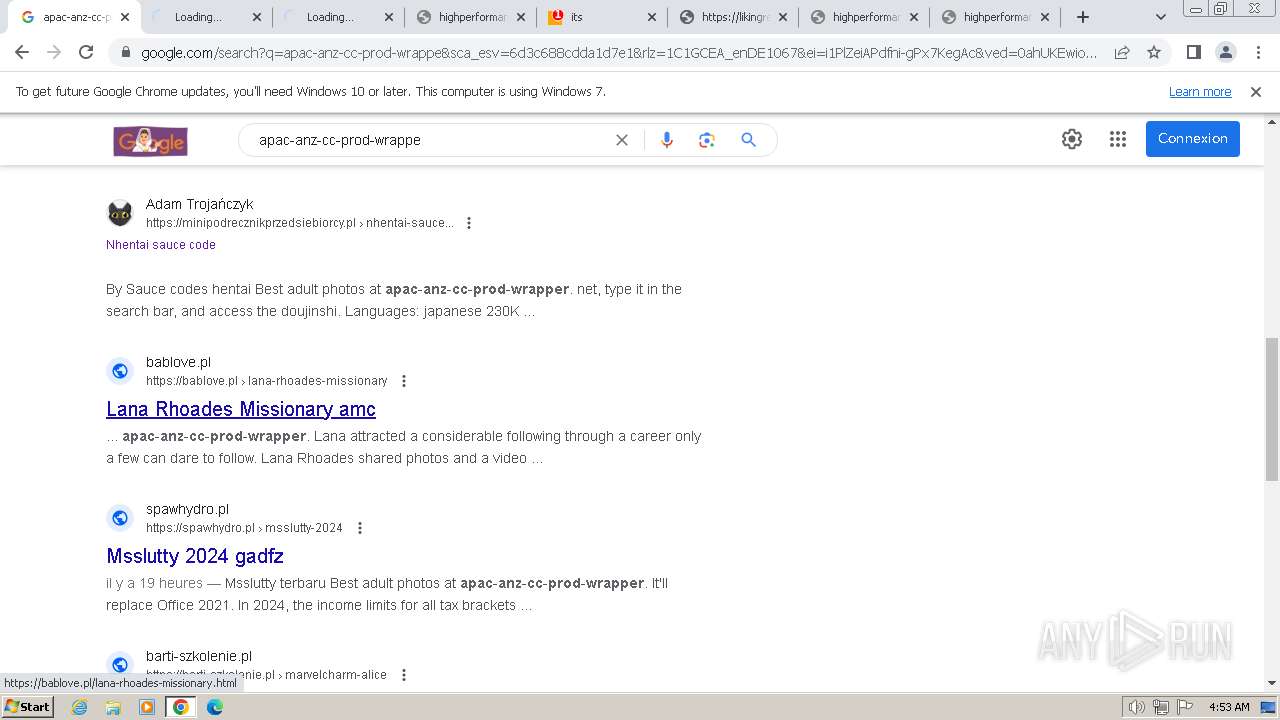Click the Connexion sign-in button
Image resolution: width=1280 pixels, height=720 pixels.
(1192, 139)
